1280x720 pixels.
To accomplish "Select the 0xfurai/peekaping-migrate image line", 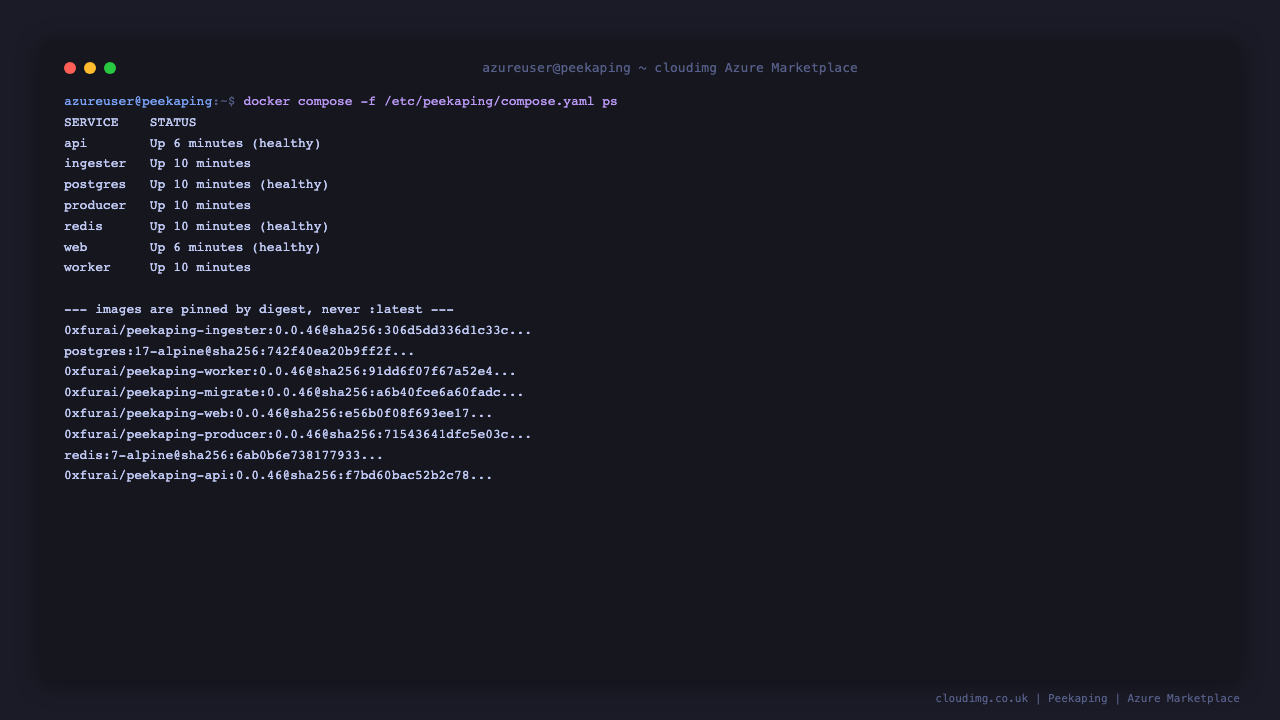I will click(x=294, y=392).
